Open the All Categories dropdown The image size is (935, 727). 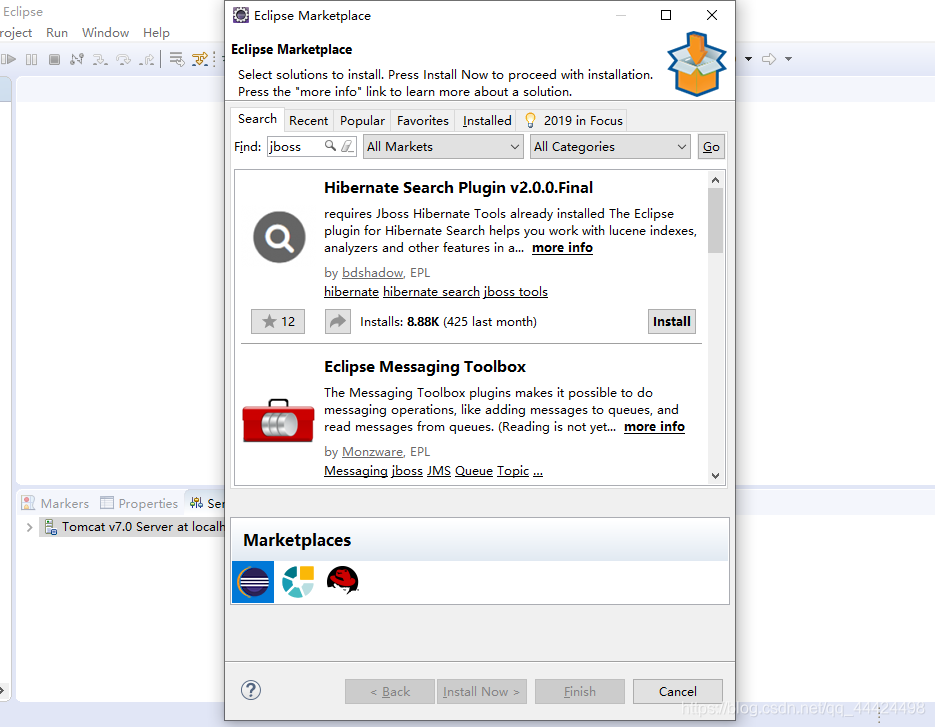(610, 147)
